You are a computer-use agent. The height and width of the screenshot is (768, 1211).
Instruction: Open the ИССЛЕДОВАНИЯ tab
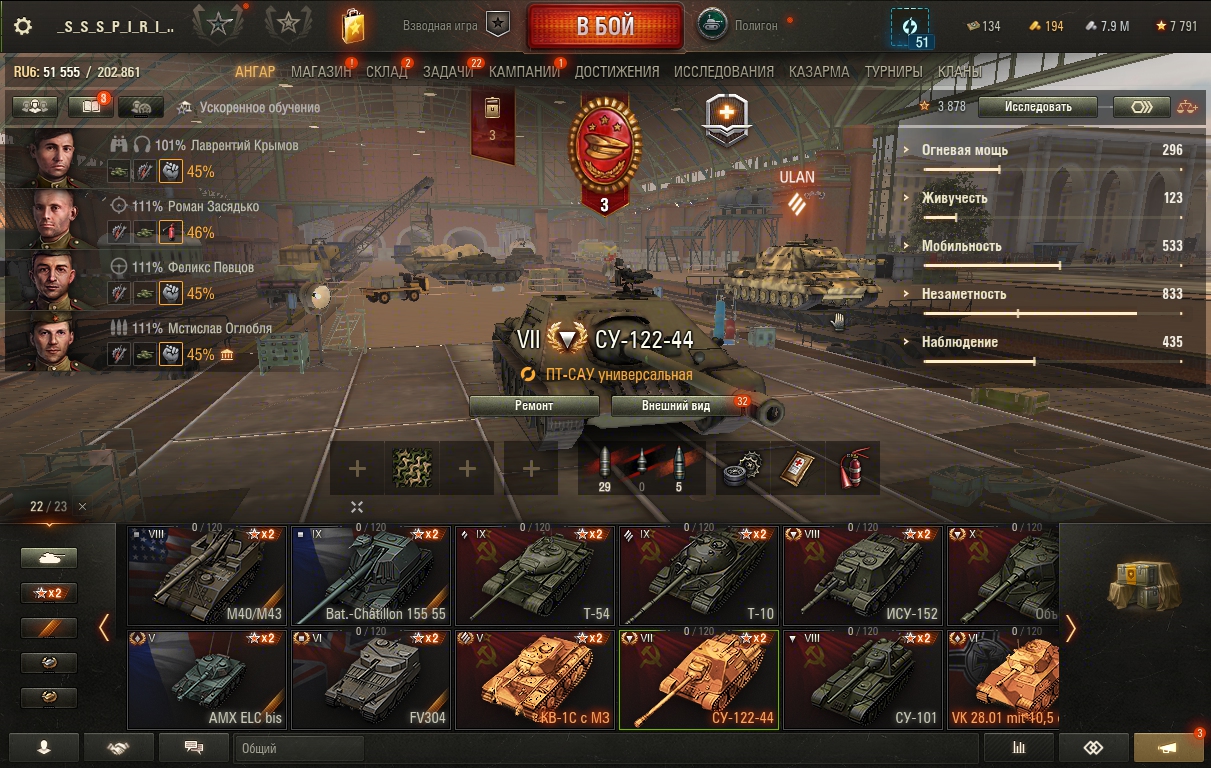[724, 72]
